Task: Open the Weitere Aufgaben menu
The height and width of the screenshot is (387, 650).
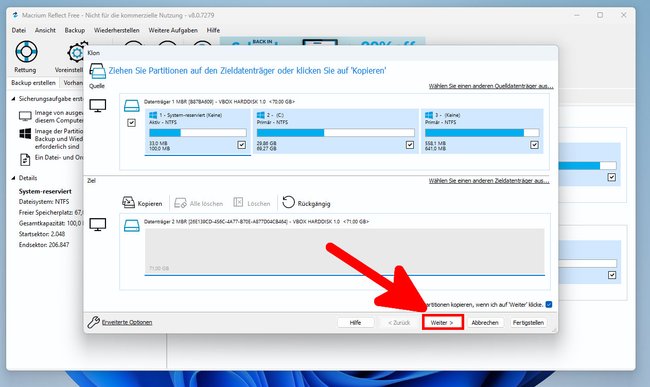Action: click(173, 30)
